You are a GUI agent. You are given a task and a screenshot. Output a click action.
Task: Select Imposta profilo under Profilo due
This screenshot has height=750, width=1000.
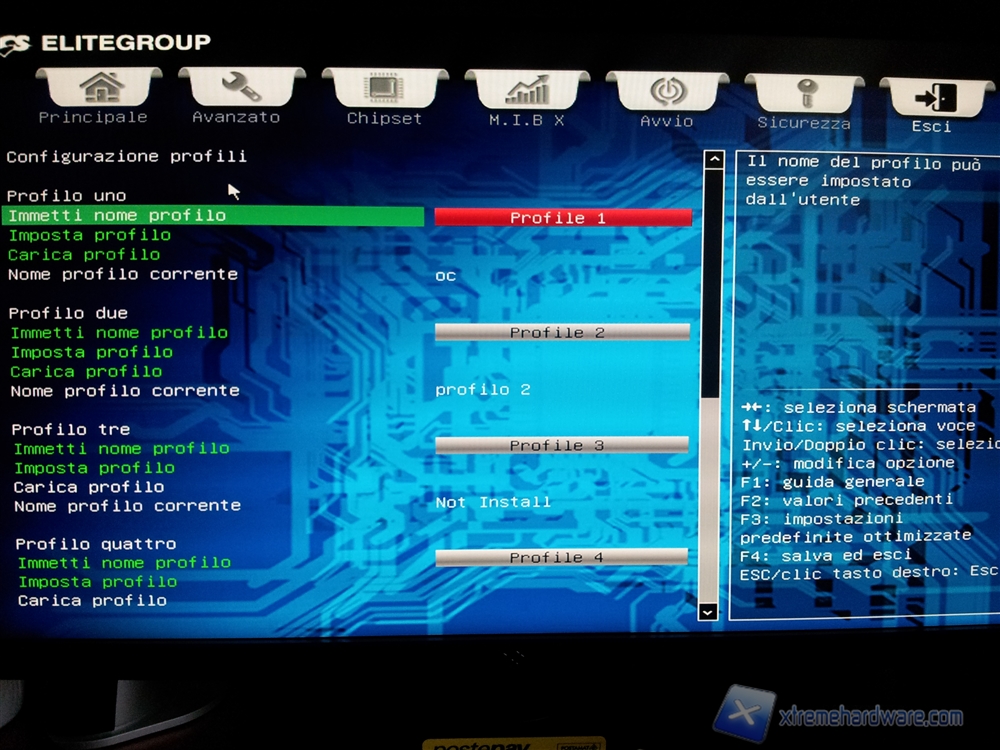pyautogui.click(x=92, y=352)
